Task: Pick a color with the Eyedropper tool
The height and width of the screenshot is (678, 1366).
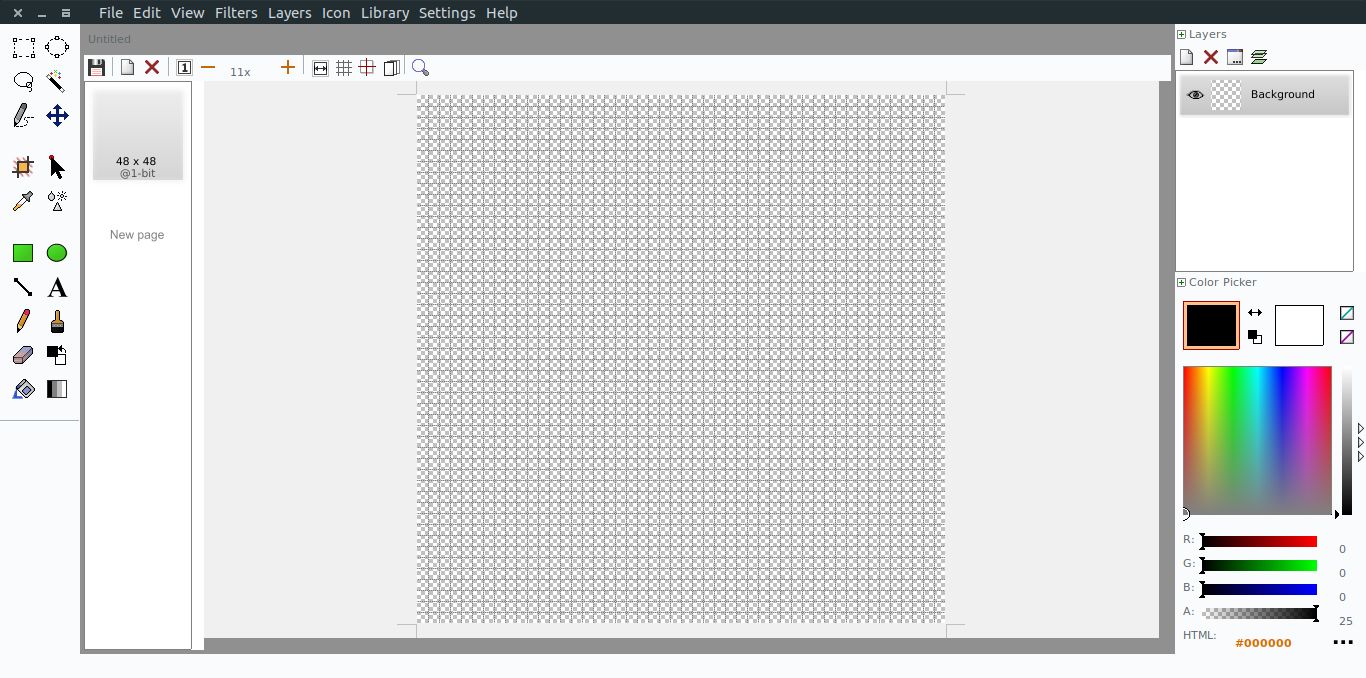Action: (x=23, y=201)
